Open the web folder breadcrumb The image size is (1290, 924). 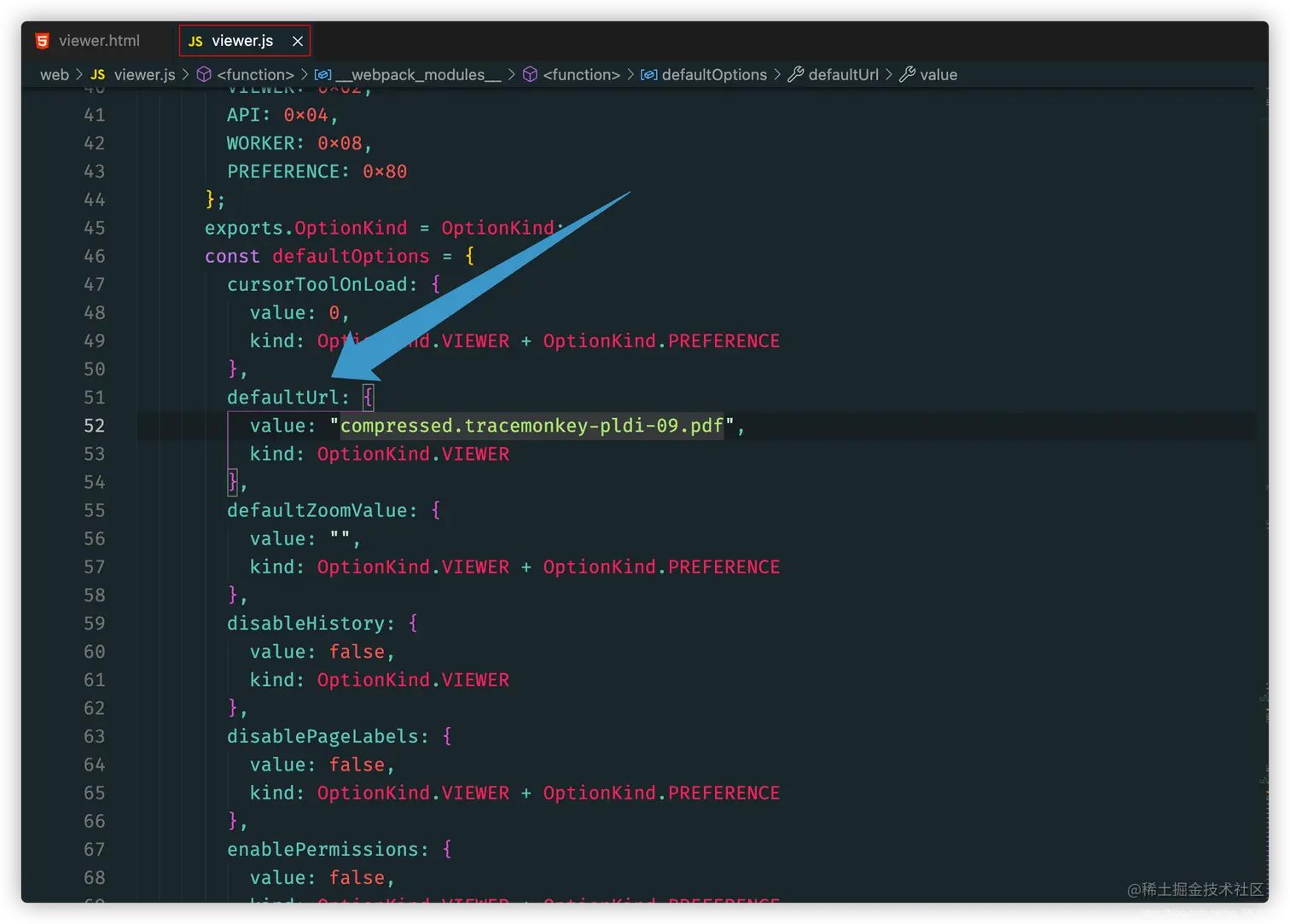[x=55, y=75]
